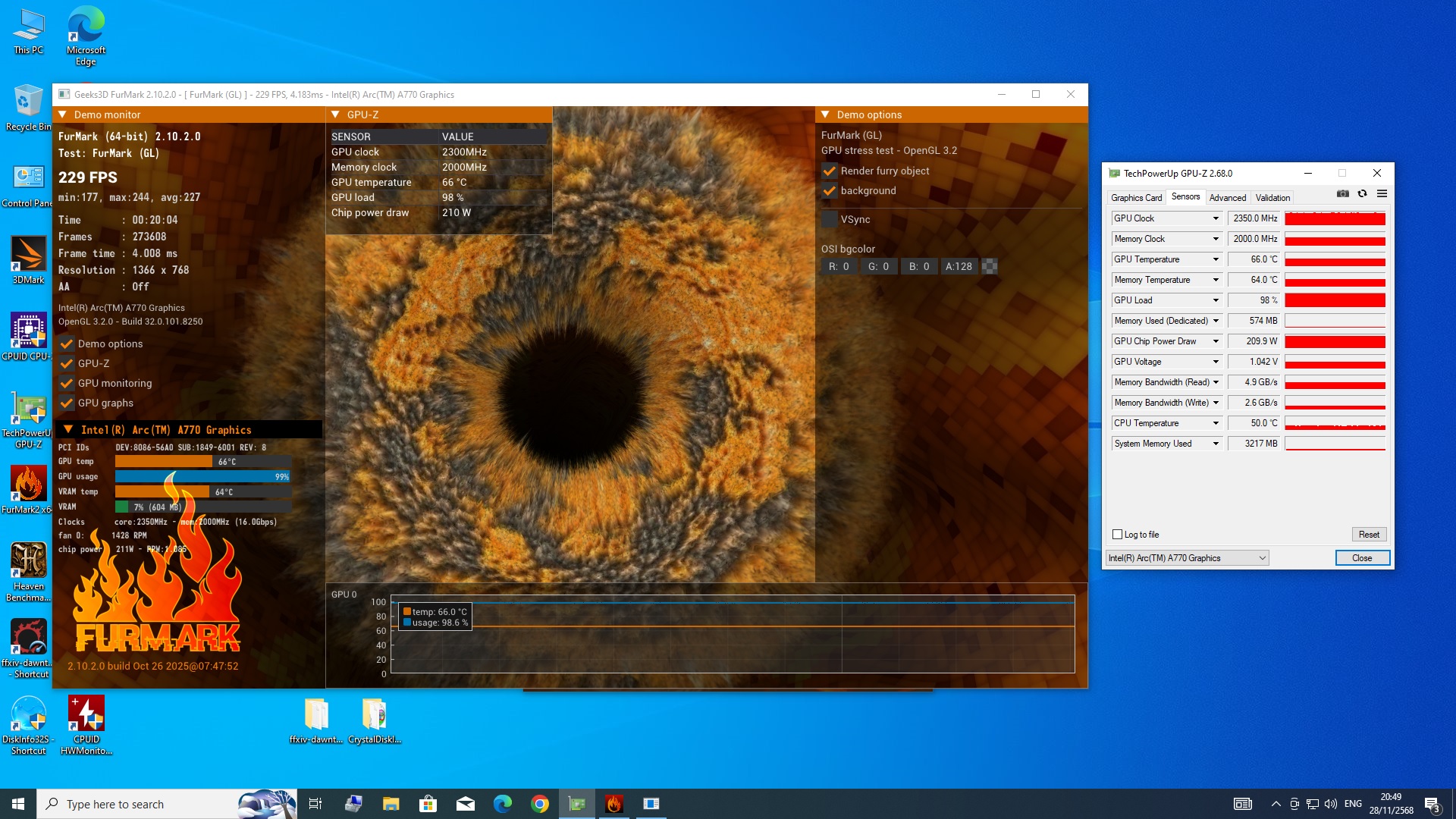
Task: Collapse the Demo monitor panel triangle
Action: (x=62, y=115)
